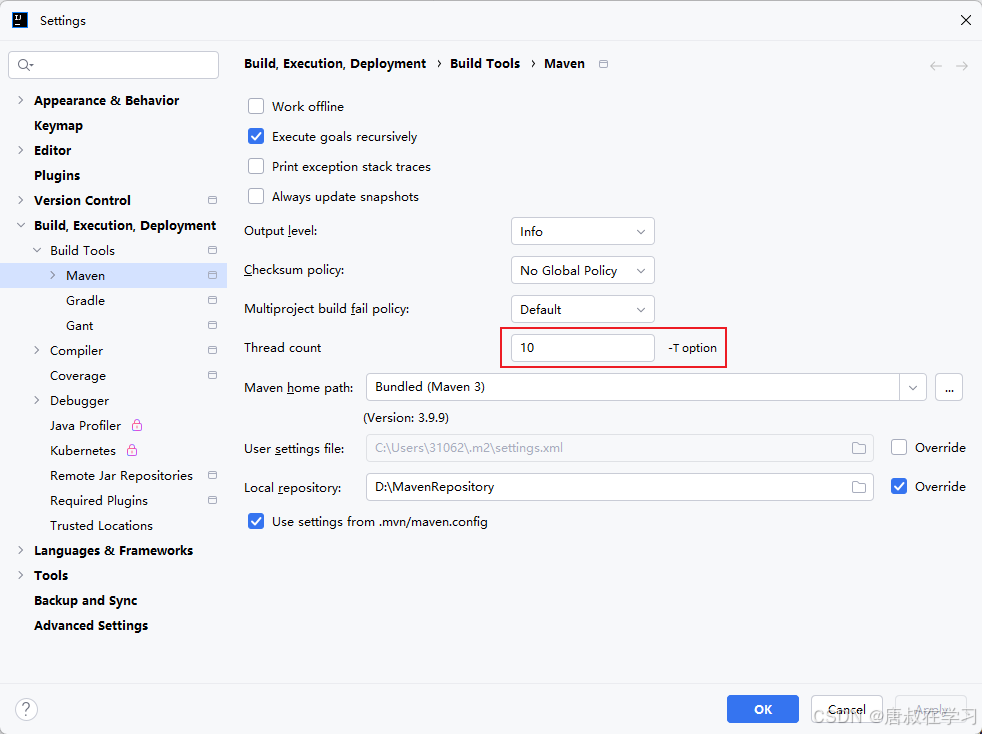This screenshot has height=734, width=982.
Task: Click project icon next to Gant
Action: click(x=212, y=326)
